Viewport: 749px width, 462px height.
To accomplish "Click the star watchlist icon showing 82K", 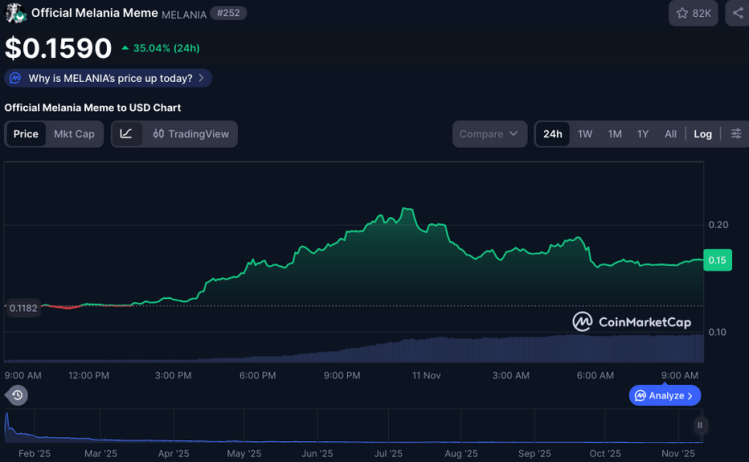I will tap(693, 13).
